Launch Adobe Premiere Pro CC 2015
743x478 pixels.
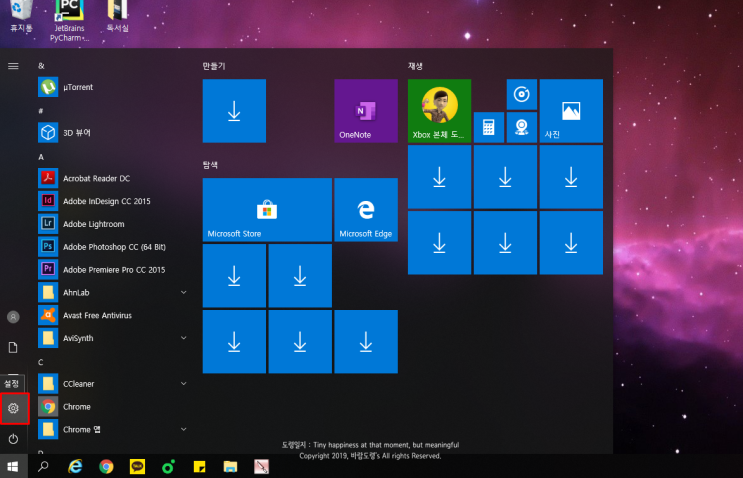[113, 270]
